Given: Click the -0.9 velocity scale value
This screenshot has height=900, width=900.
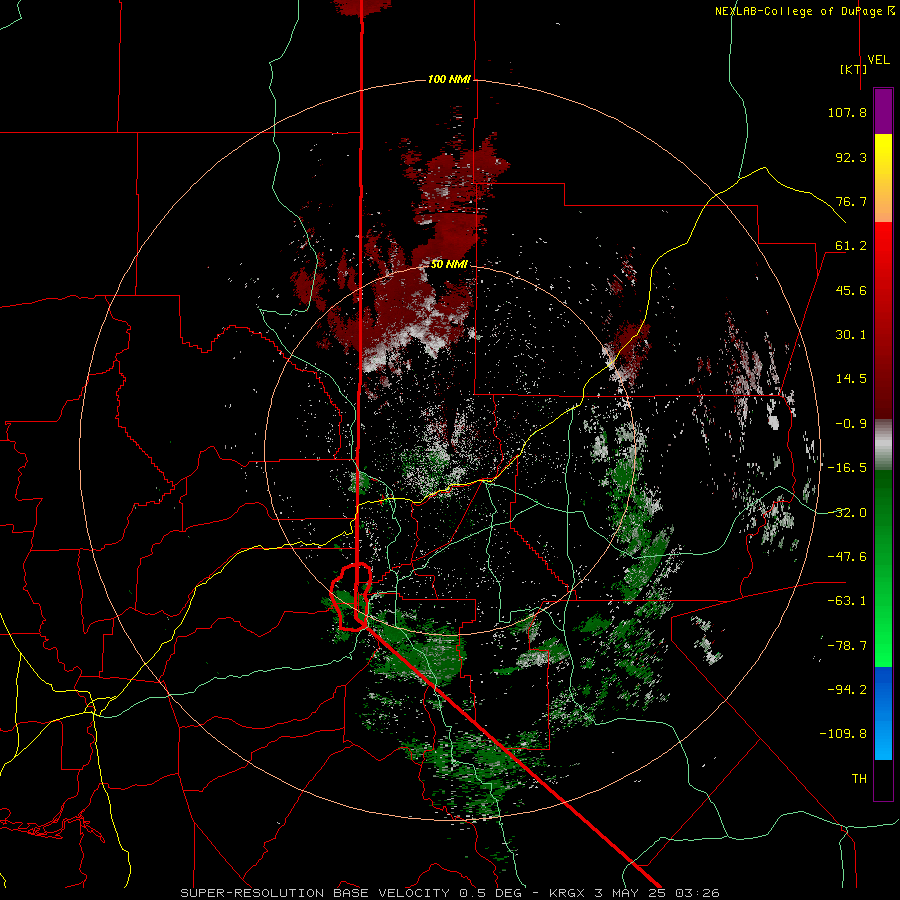Looking at the screenshot, I should pos(851,424).
